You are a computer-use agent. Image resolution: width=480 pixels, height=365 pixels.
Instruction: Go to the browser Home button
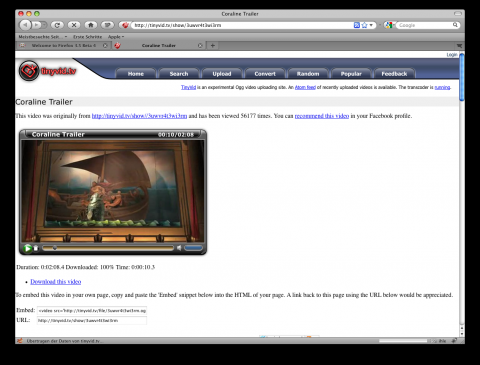coord(91,25)
